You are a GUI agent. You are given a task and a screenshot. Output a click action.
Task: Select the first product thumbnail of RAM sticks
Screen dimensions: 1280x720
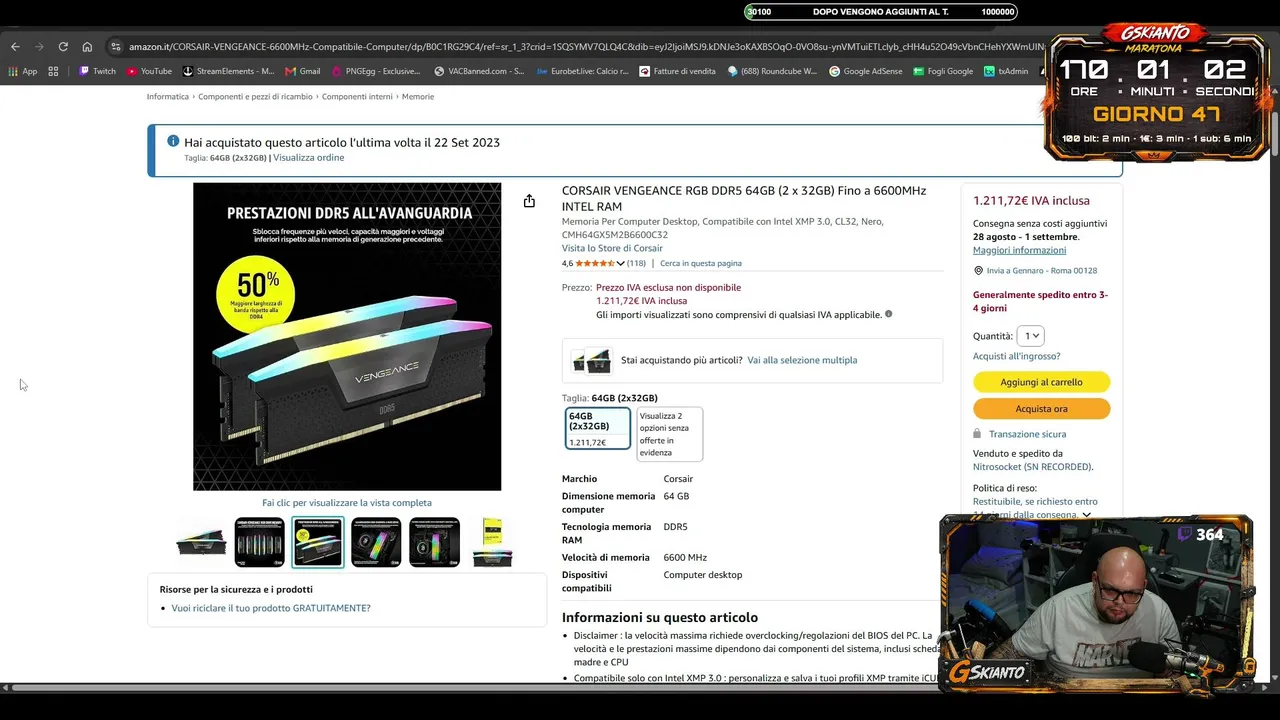[201, 542]
